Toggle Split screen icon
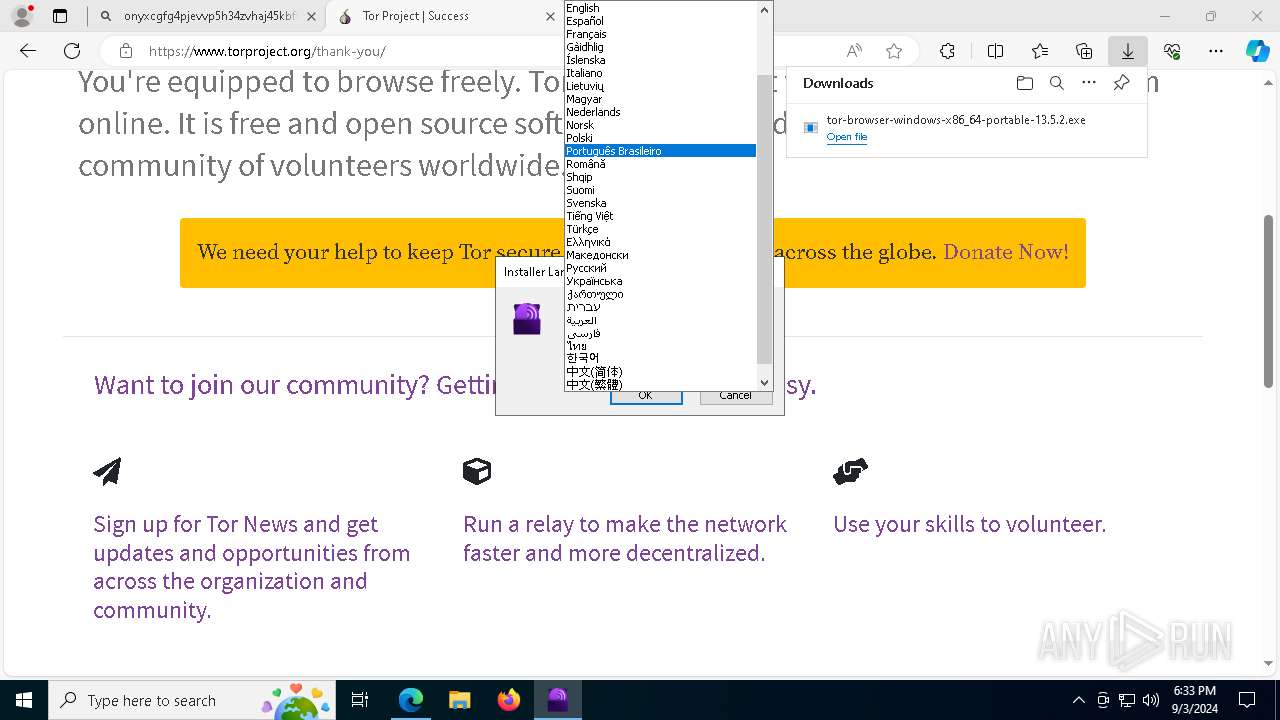Image resolution: width=1280 pixels, height=720 pixels. click(996, 51)
